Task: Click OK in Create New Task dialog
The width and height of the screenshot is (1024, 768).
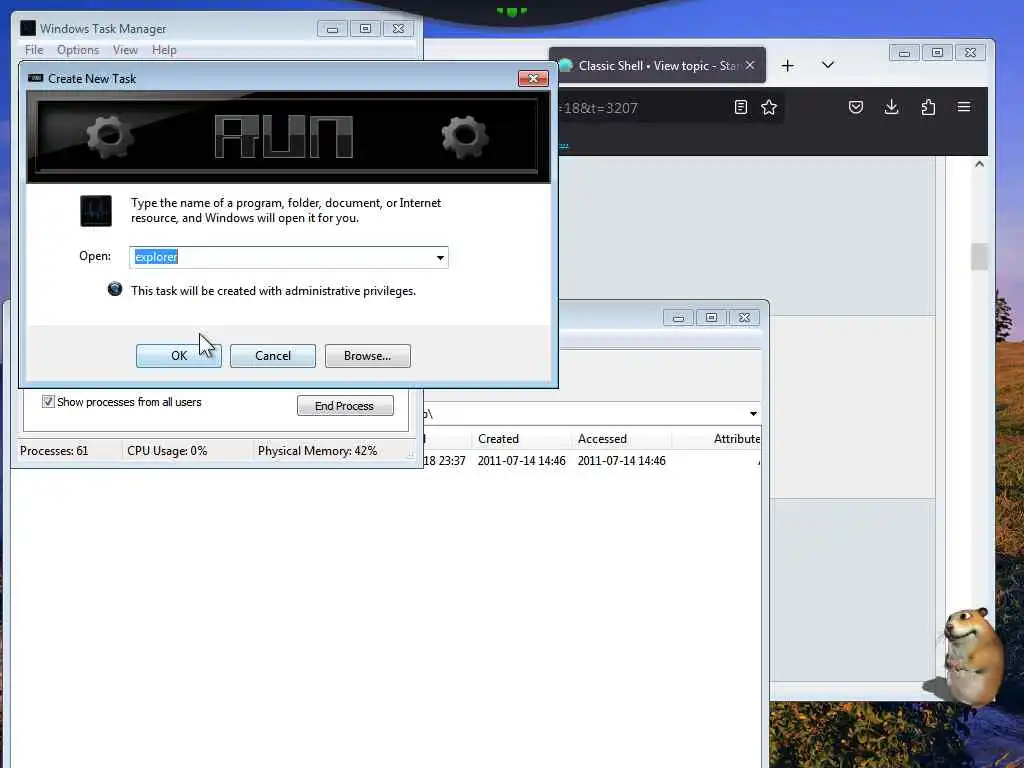Action: click(x=178, y=356)
